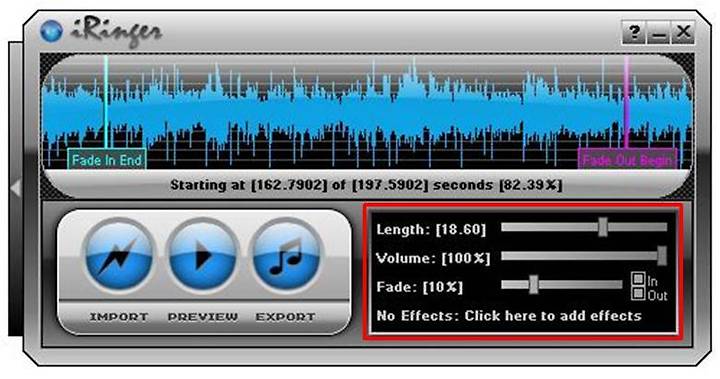Click the Volume [100%] value text
This screenshot has width=720, height=379.
point(433,258)
